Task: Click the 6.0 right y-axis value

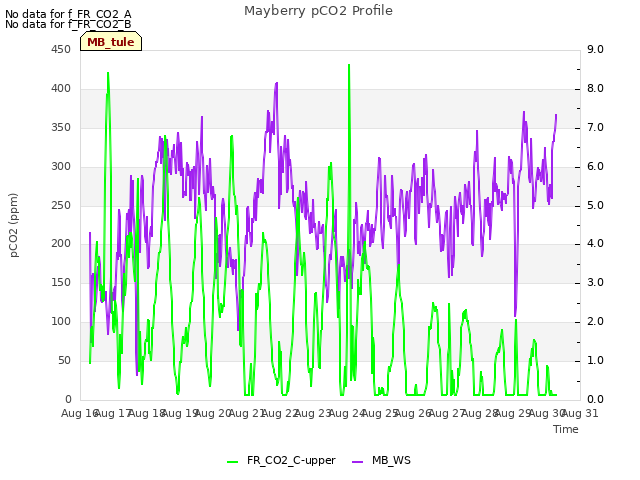Action: [595, 167]
